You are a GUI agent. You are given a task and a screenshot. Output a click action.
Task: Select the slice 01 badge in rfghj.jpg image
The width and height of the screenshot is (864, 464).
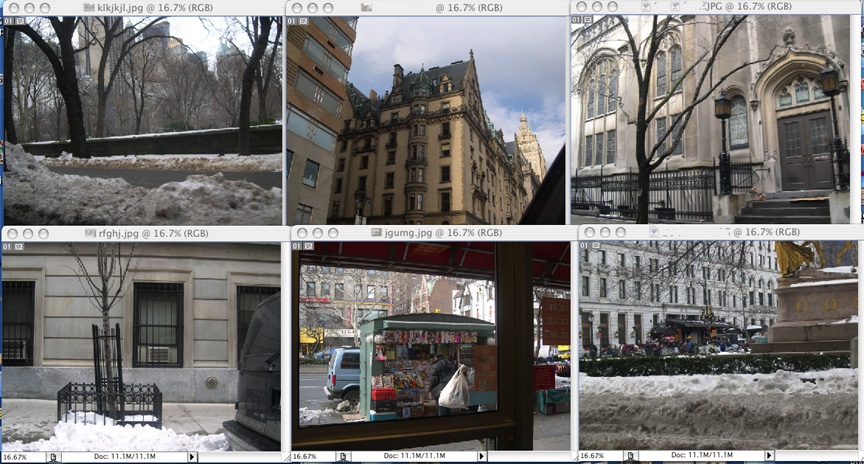8,246
